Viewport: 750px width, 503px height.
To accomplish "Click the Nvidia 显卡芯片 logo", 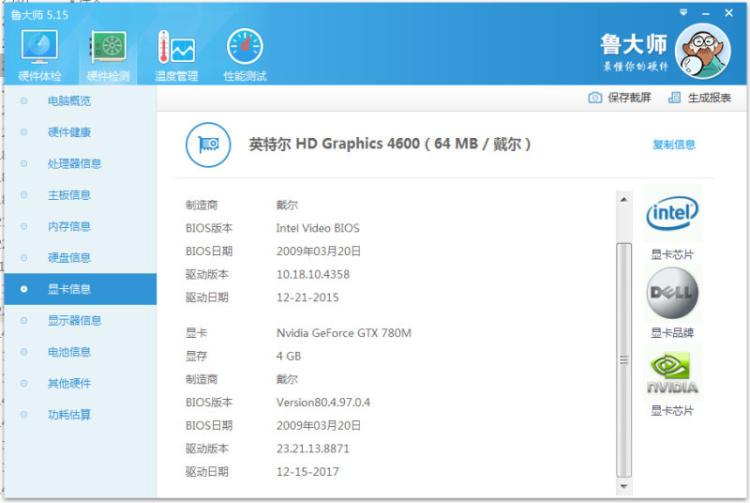I will click(x=672, y=373).
